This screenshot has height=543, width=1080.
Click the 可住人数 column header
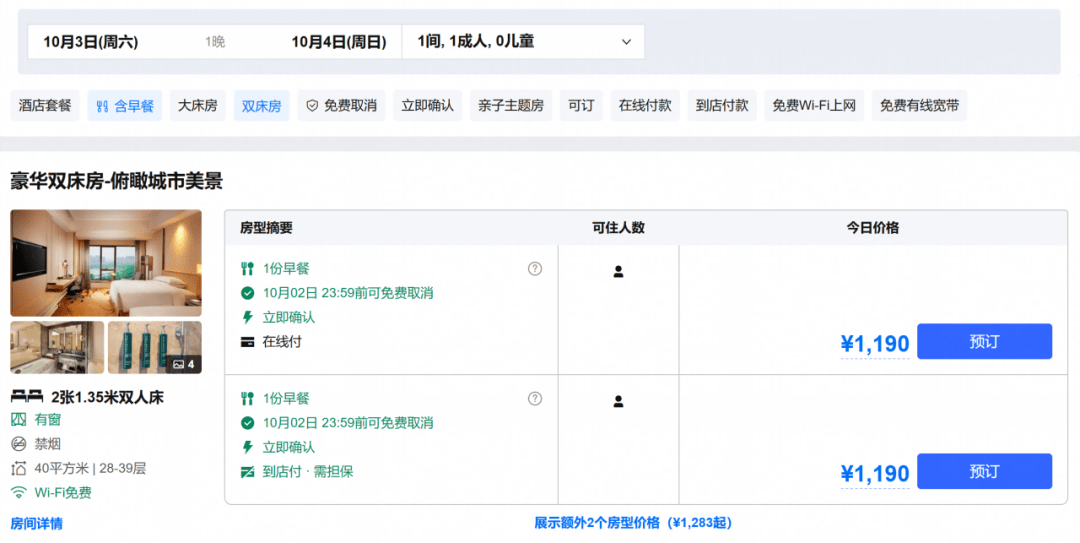[619, 228]
